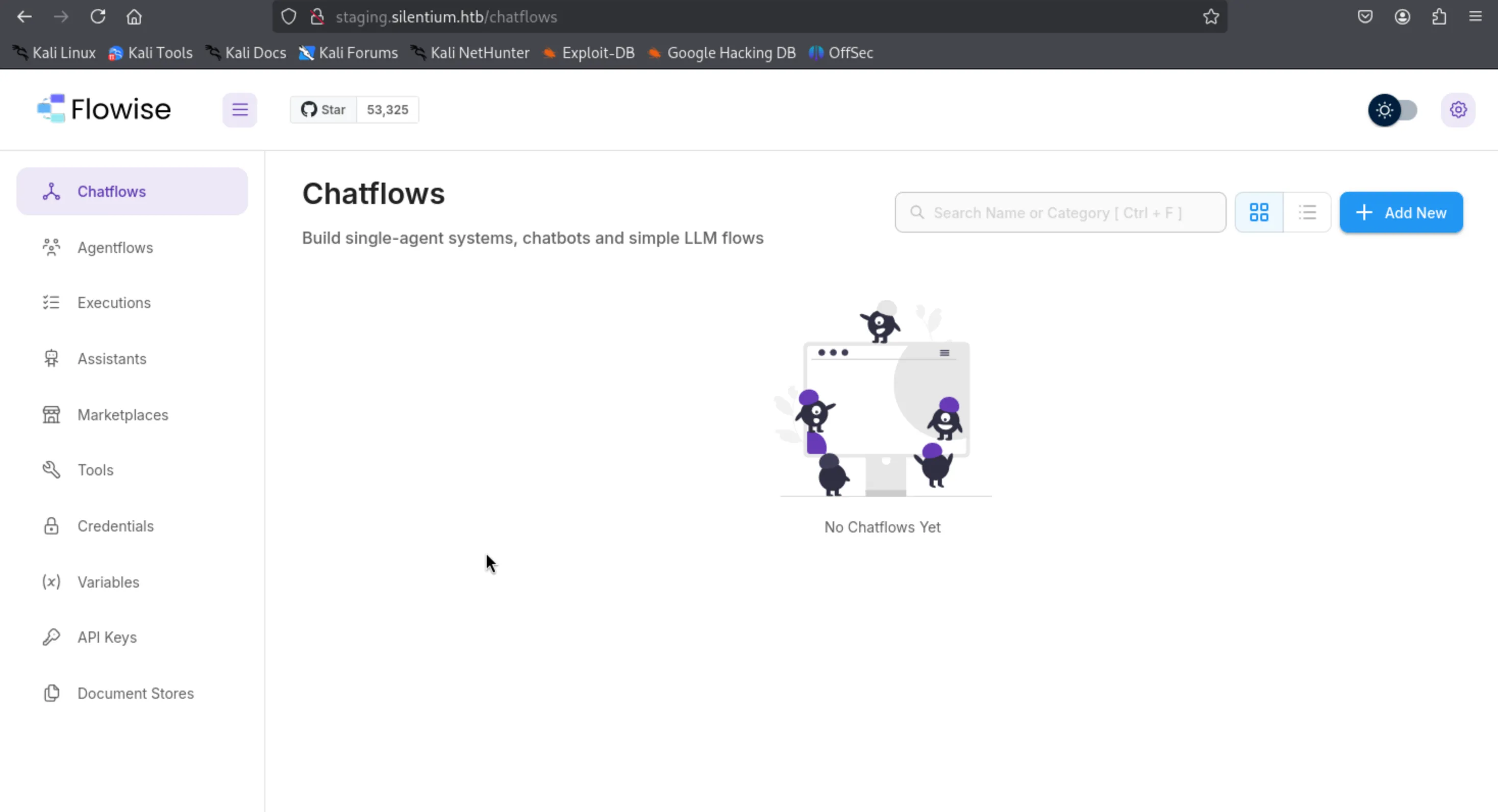Click the 'No Chatflows Yet' text
1498x812 pixels.
pyautogui.click(x=882, y=527)
